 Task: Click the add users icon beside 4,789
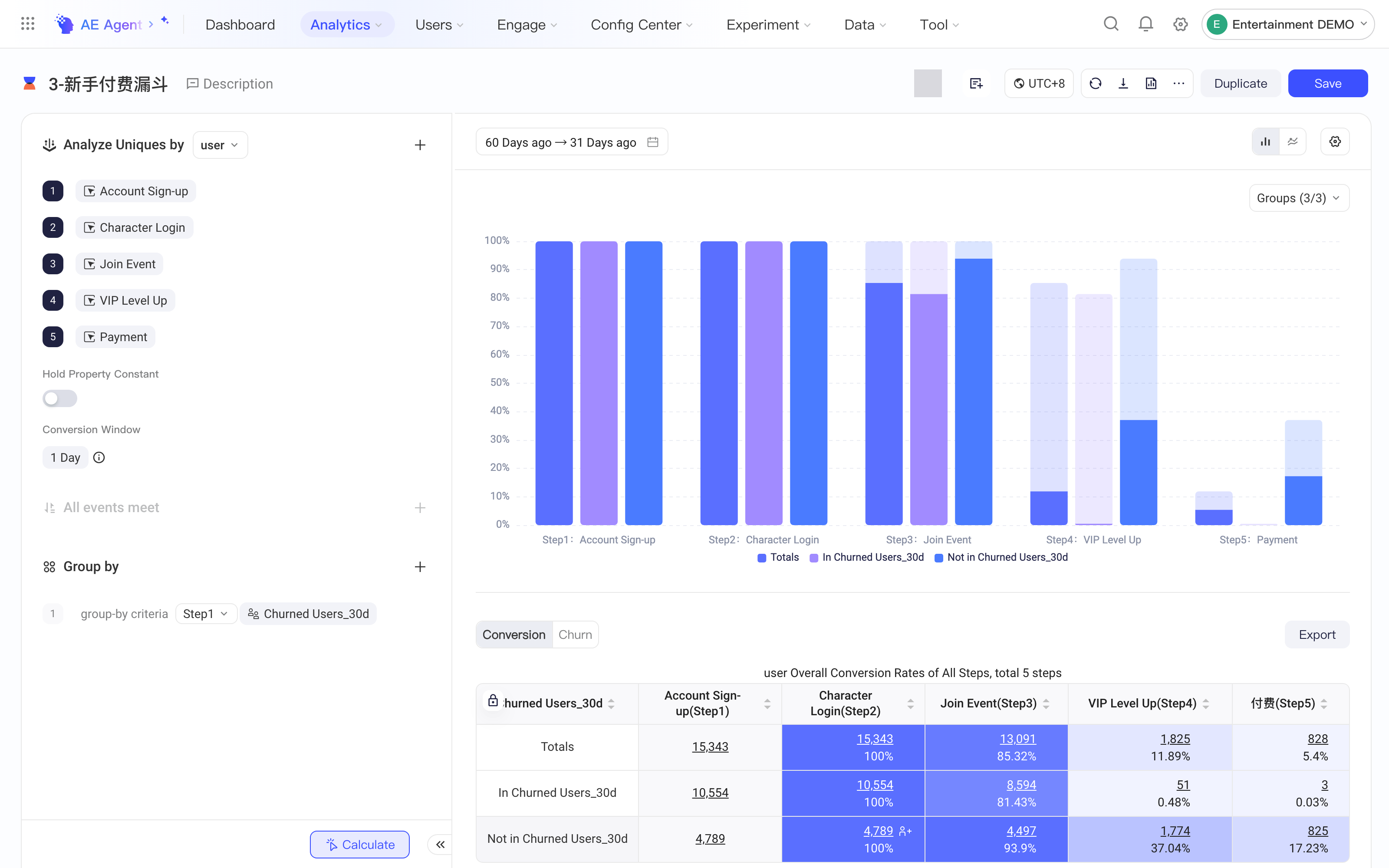tap(905, 831)
